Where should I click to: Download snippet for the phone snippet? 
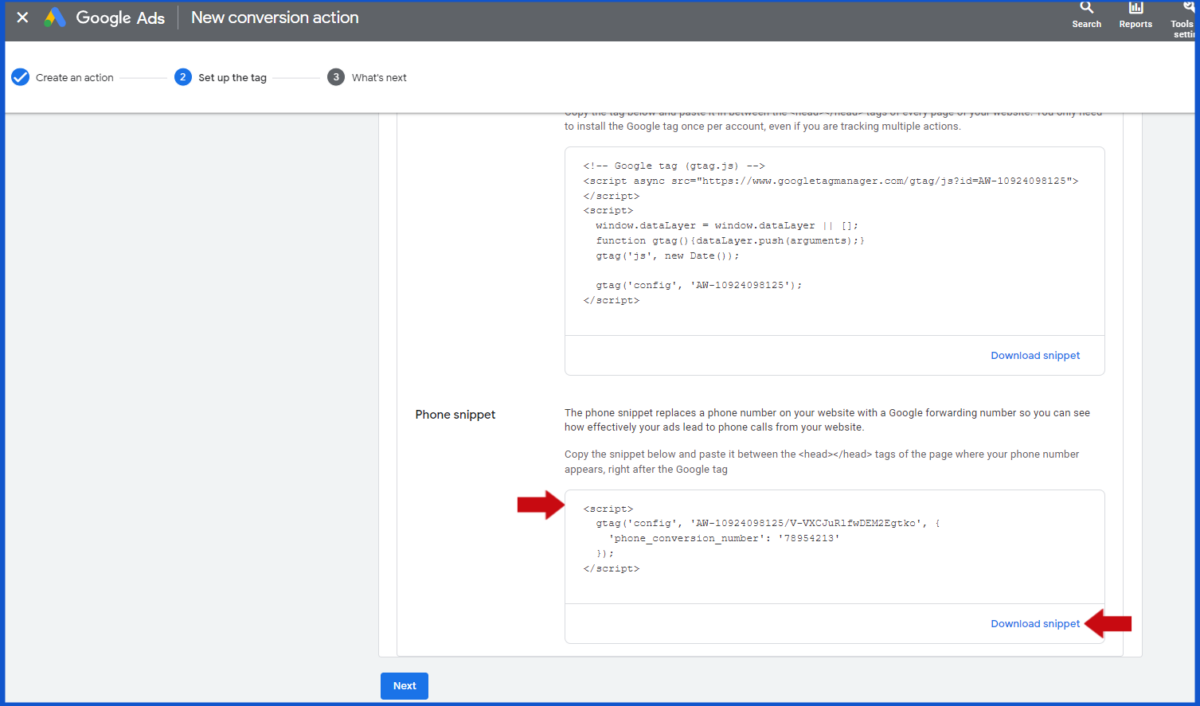pyautogui.click(x=1035, y=623)
